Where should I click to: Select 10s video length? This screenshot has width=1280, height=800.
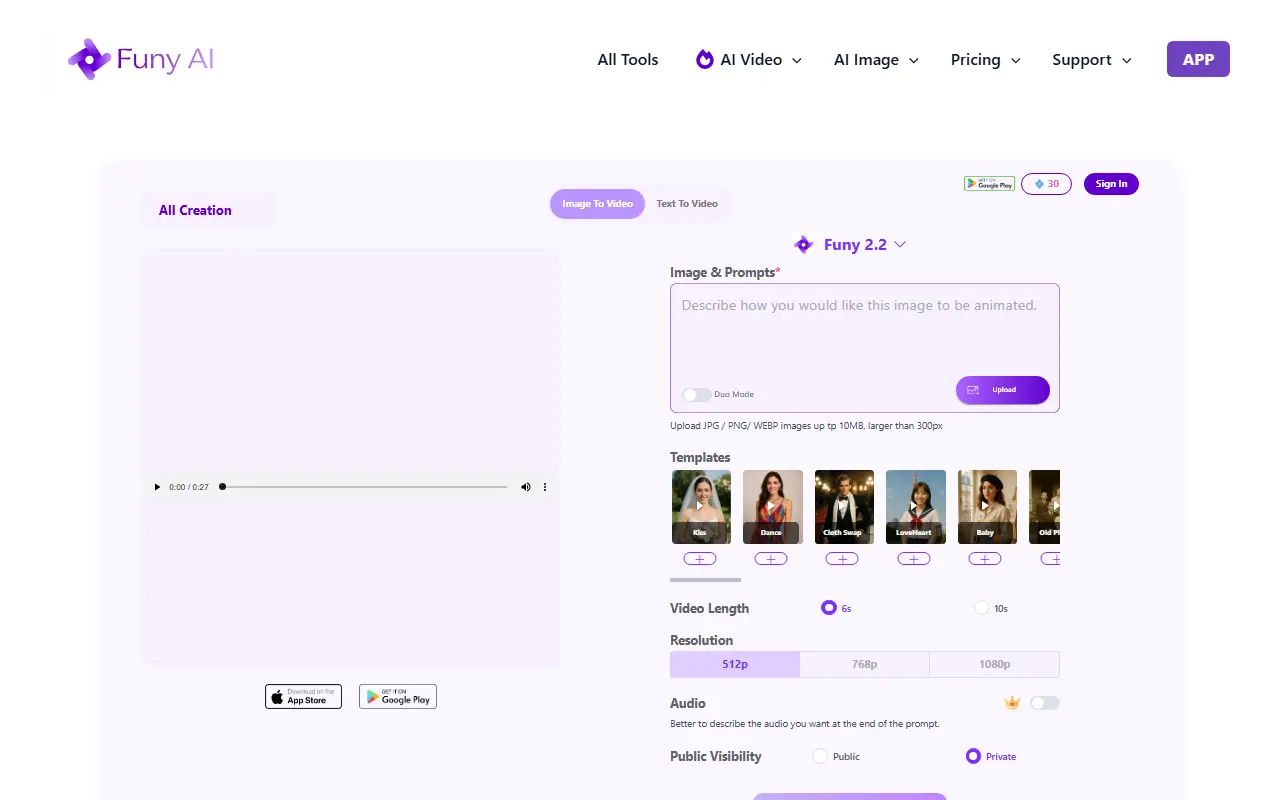click(x=981, y=608)
